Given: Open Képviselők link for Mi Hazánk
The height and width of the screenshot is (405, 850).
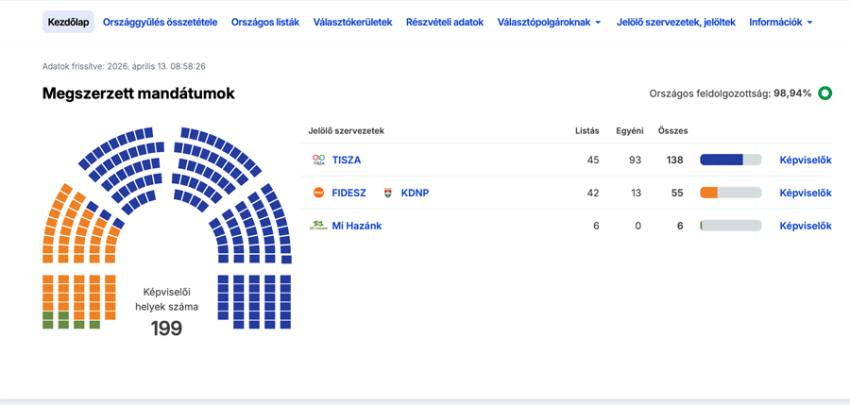Looking at the screenshot, I should pyautogui.click(x=805, y=226).
